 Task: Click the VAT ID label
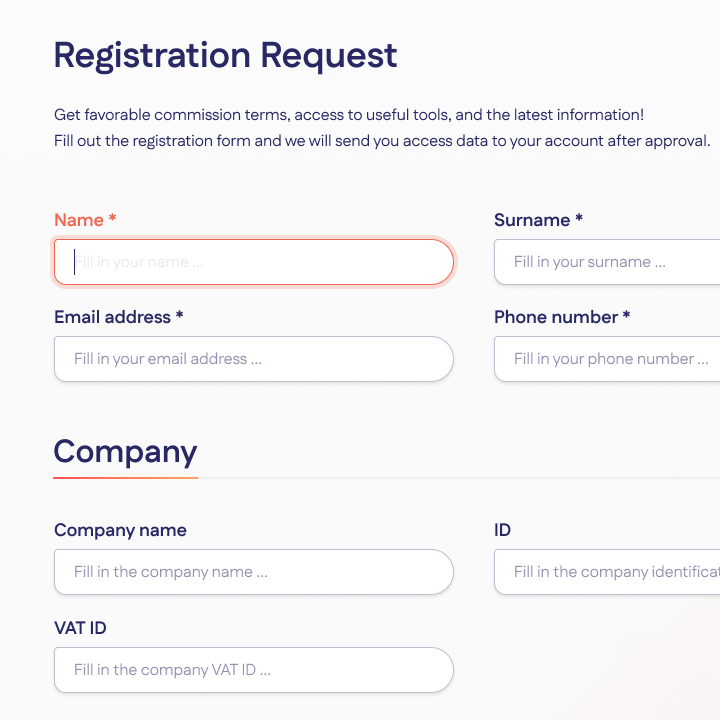pos(80,628)
